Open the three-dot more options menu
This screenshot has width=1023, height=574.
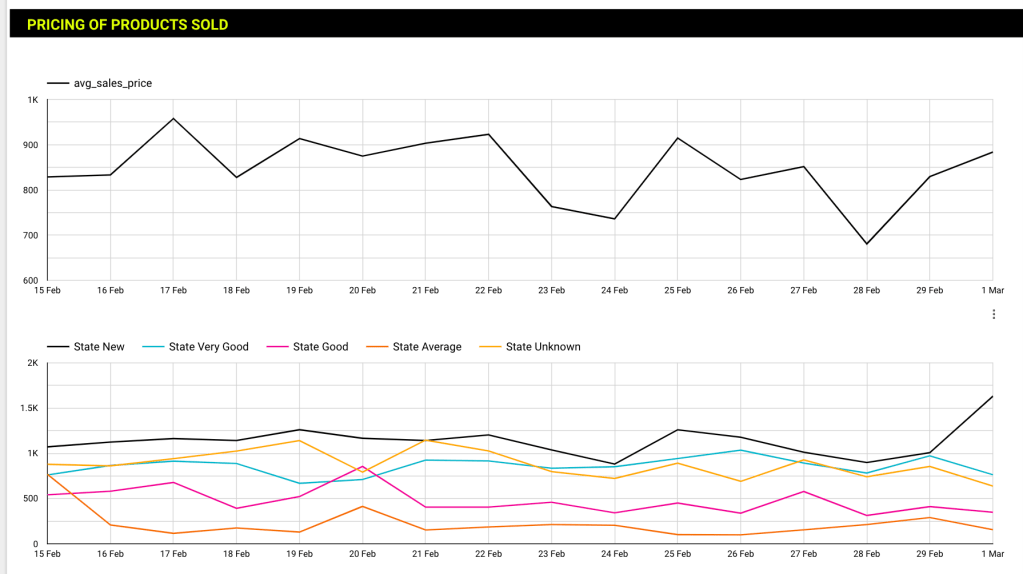point(993,314)
